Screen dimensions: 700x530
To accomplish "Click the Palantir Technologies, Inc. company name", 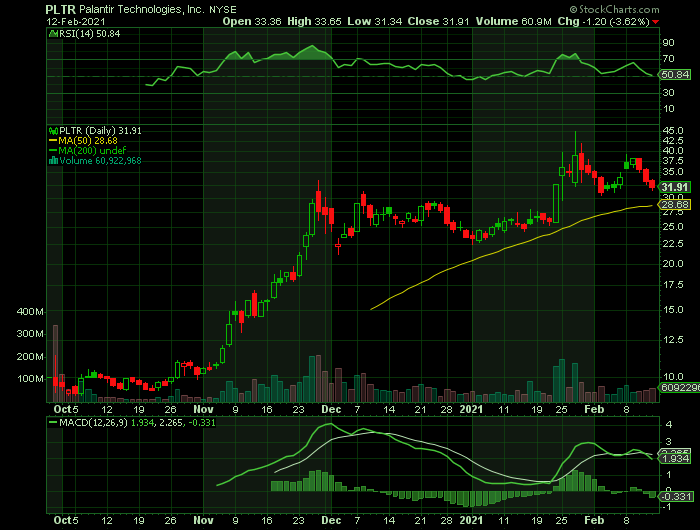I will (142, 9).
